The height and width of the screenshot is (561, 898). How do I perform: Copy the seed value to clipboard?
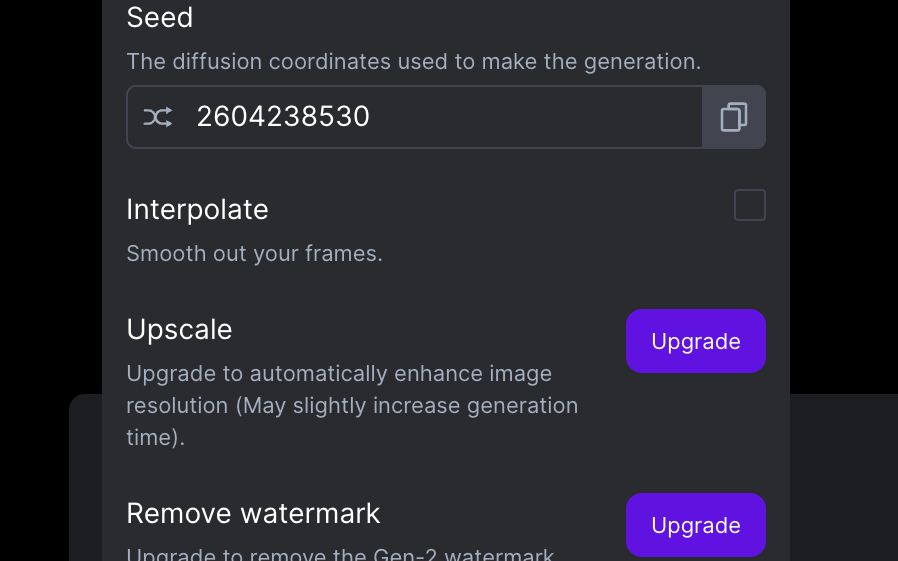[x=734, y=117]
